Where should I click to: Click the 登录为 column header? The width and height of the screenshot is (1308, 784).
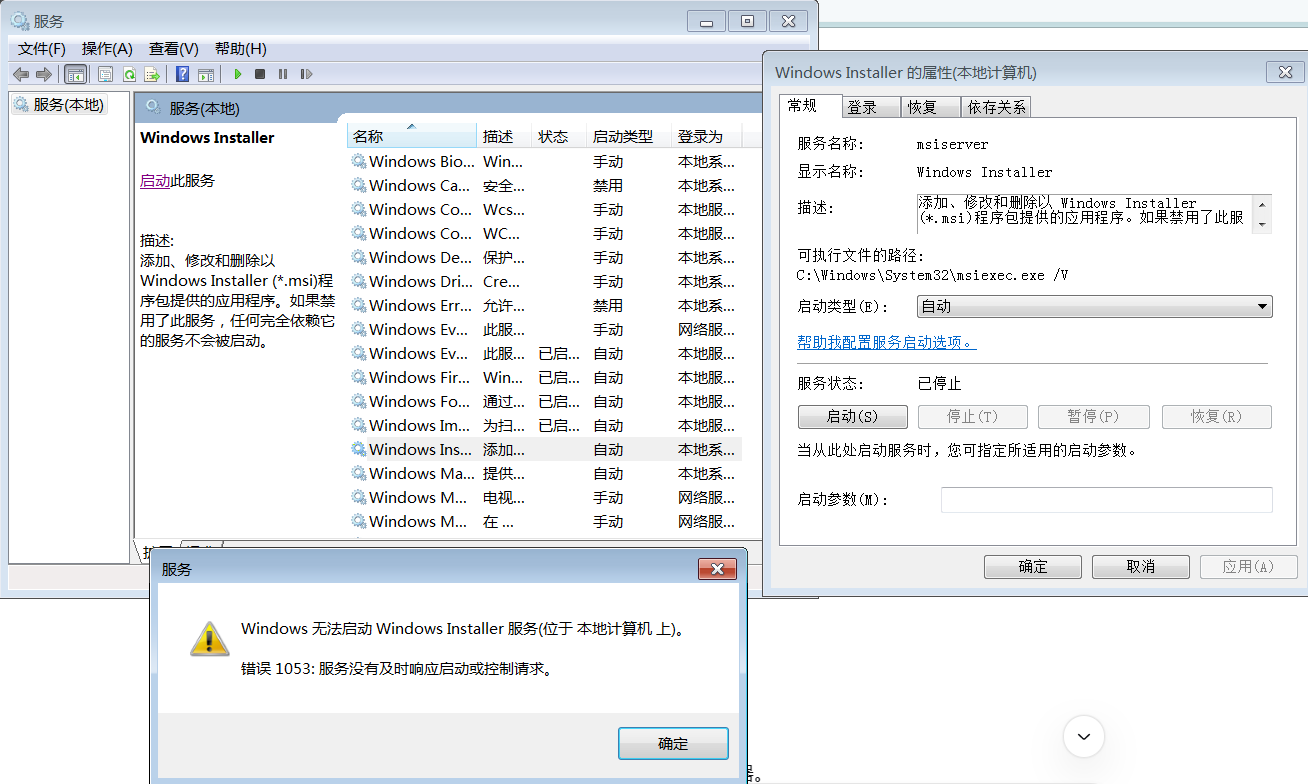point(707,136)
